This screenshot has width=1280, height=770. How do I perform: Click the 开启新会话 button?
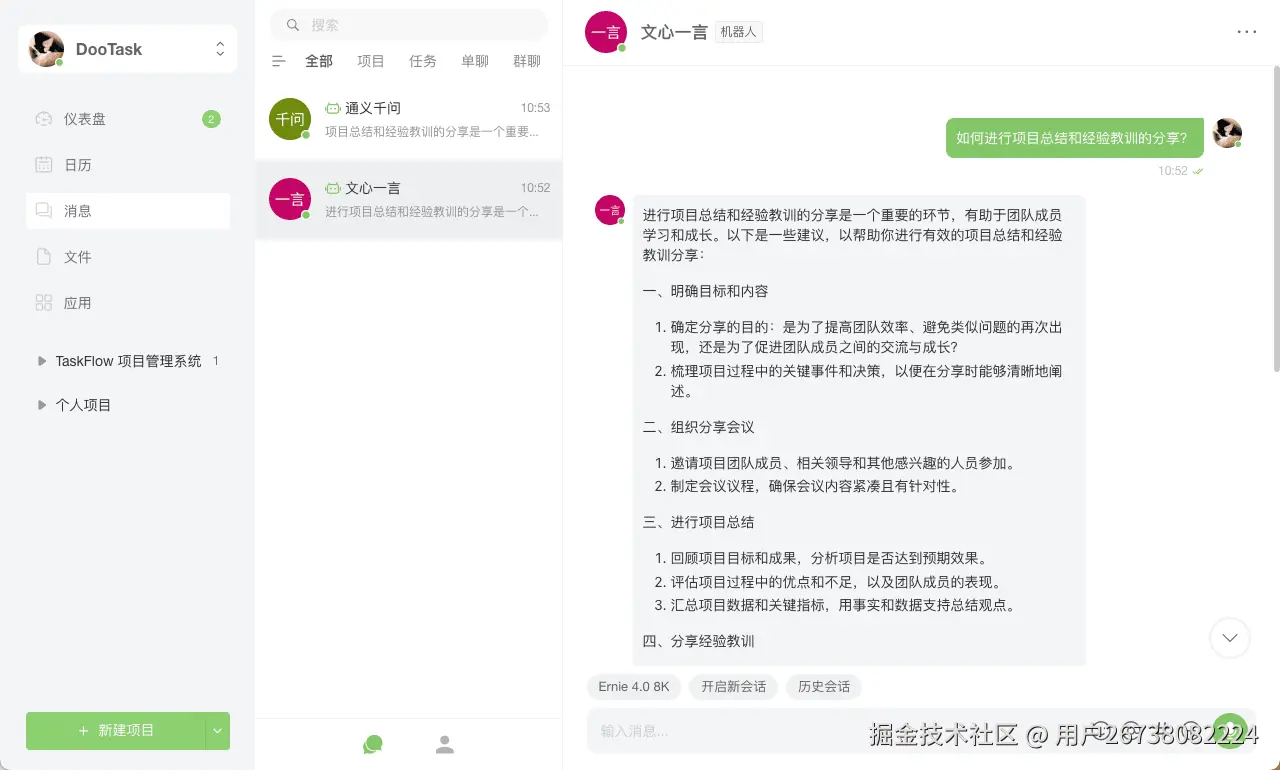(733, 687)
